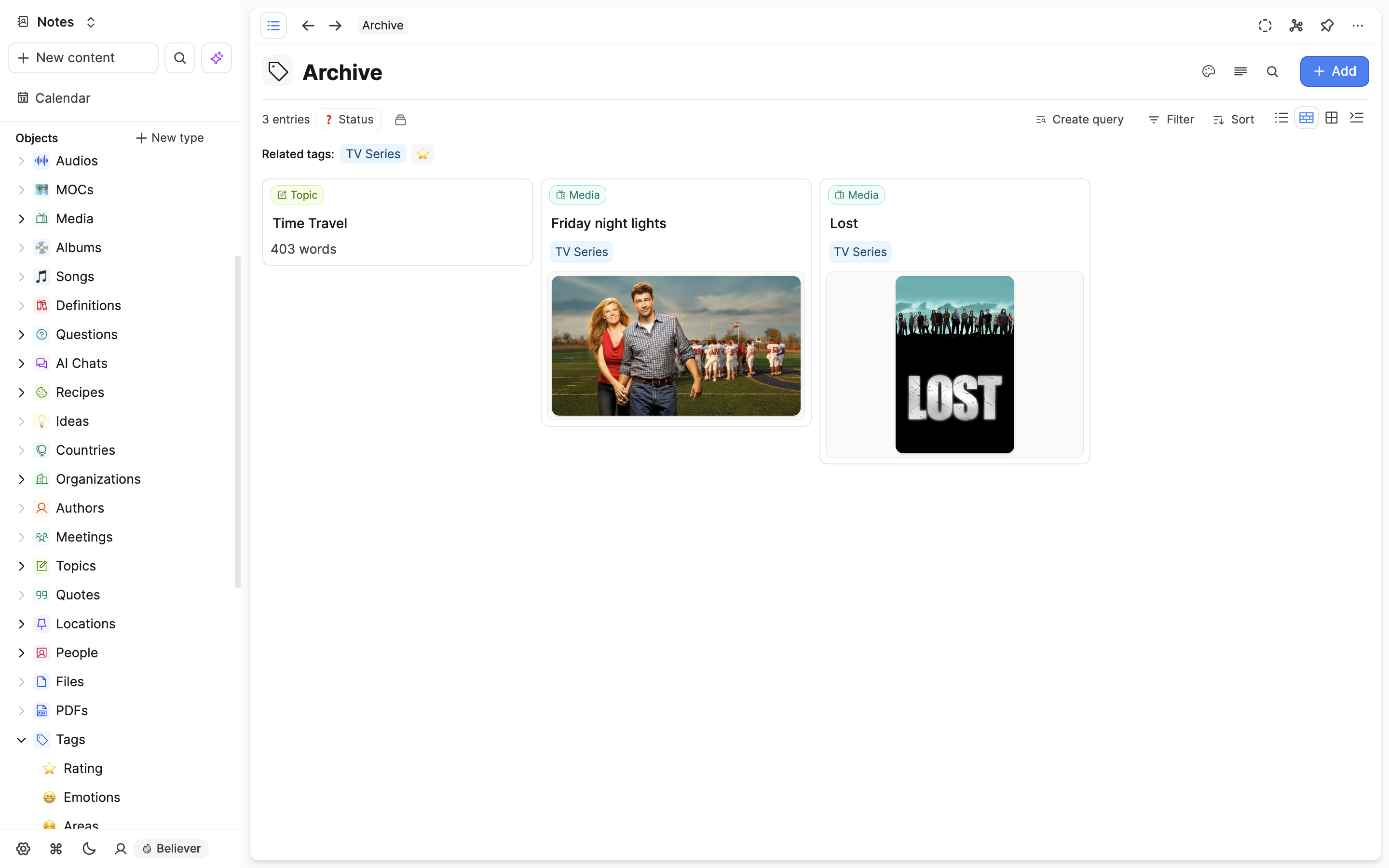Open the Time Travel card

click(x=397, y=222)
